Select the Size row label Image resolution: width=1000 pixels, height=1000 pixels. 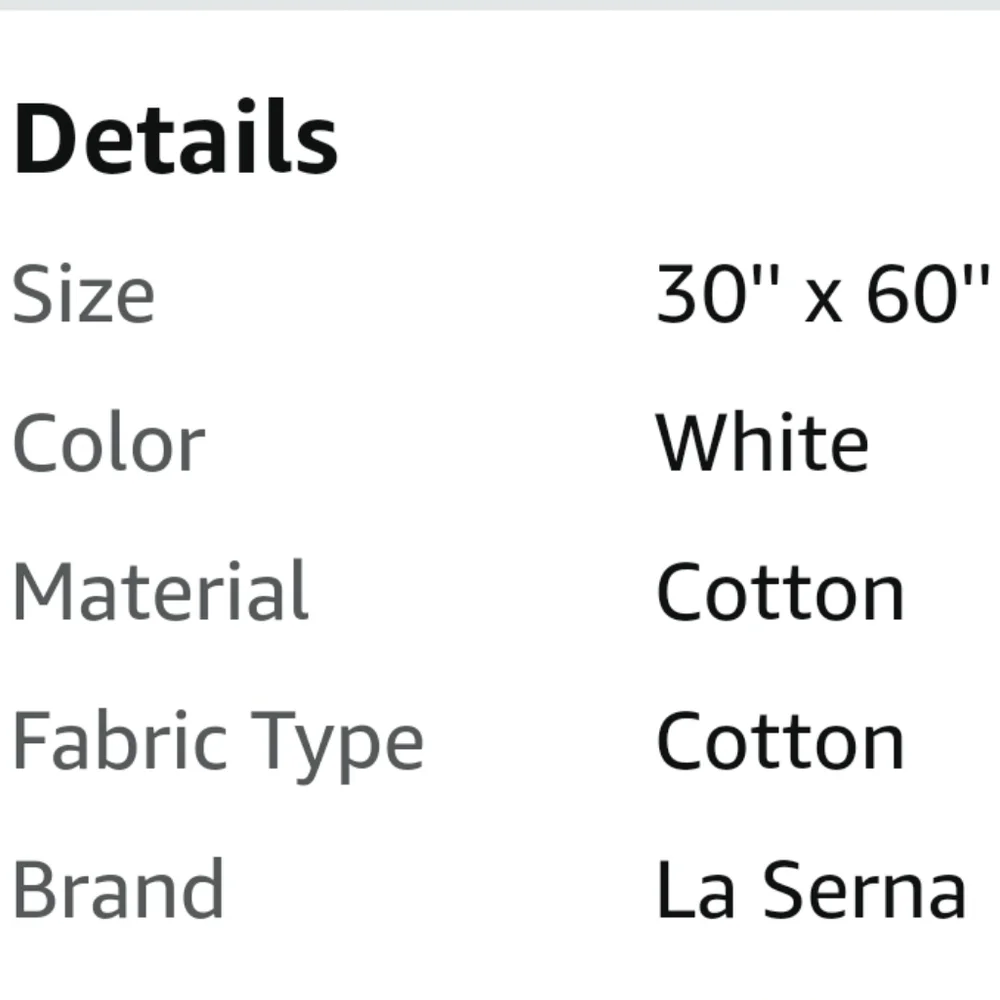(x=84, y=294)
